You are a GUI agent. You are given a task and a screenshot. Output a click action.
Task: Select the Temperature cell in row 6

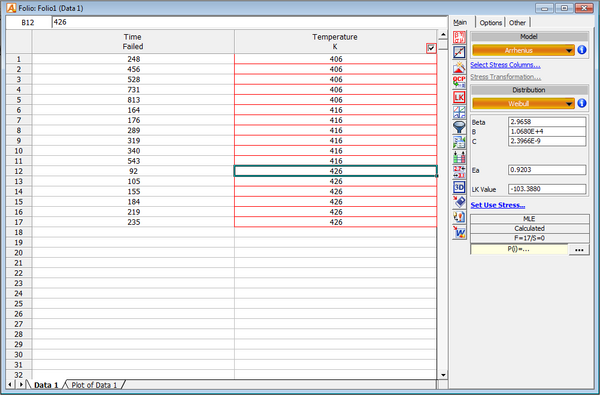[335, 110]
